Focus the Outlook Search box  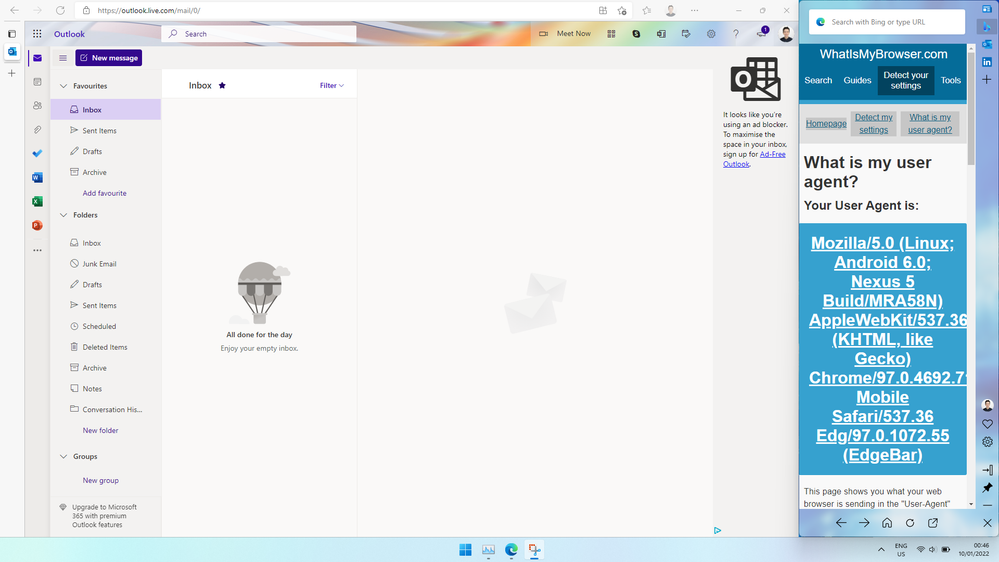click(259, 34)
